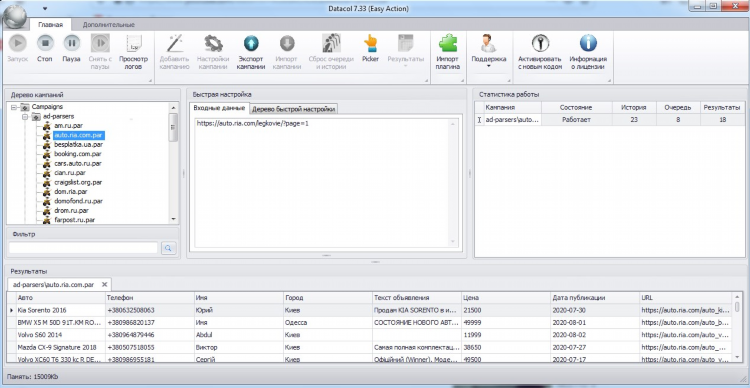Screen dimensions: 750x388
Task: Click the filter search magnifier button
Action: 168,248
